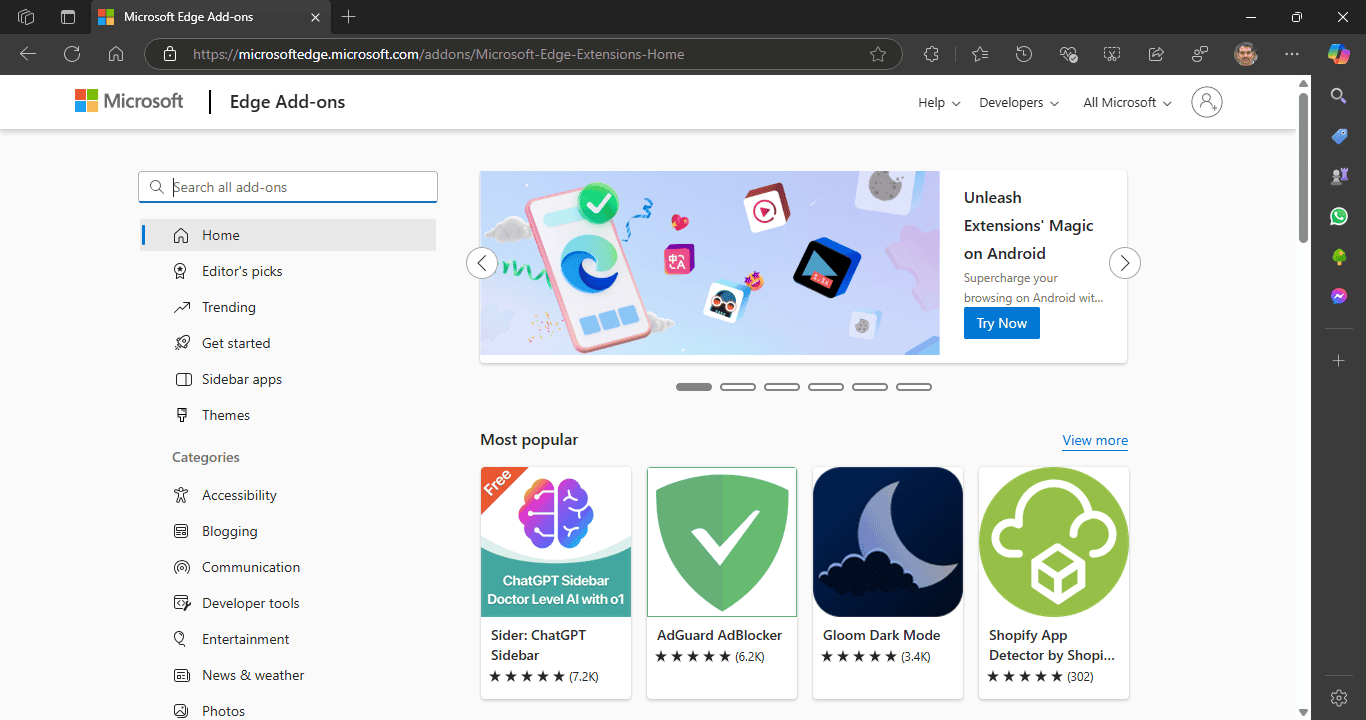Toggle vertical tabs icon in title bar
Viewport: 1366px width, 720px height.
pyautogui.click(x=68, y=17)
